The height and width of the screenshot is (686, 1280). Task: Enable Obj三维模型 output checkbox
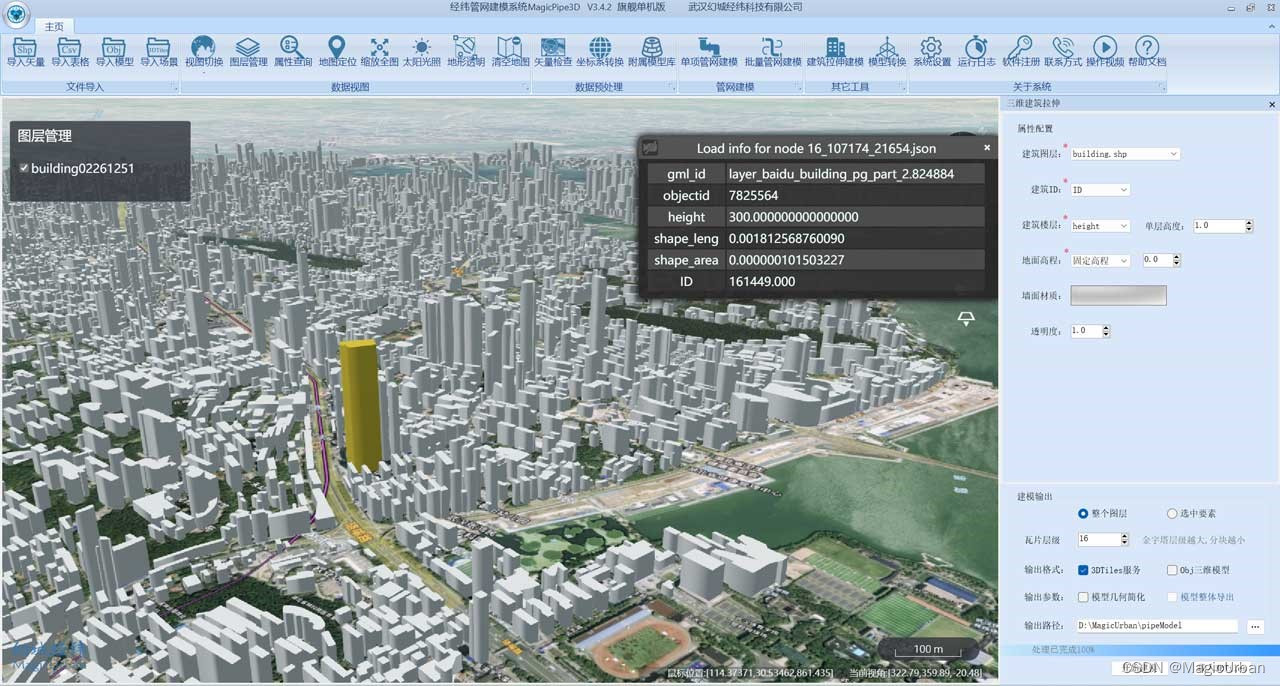point(1172,570)
